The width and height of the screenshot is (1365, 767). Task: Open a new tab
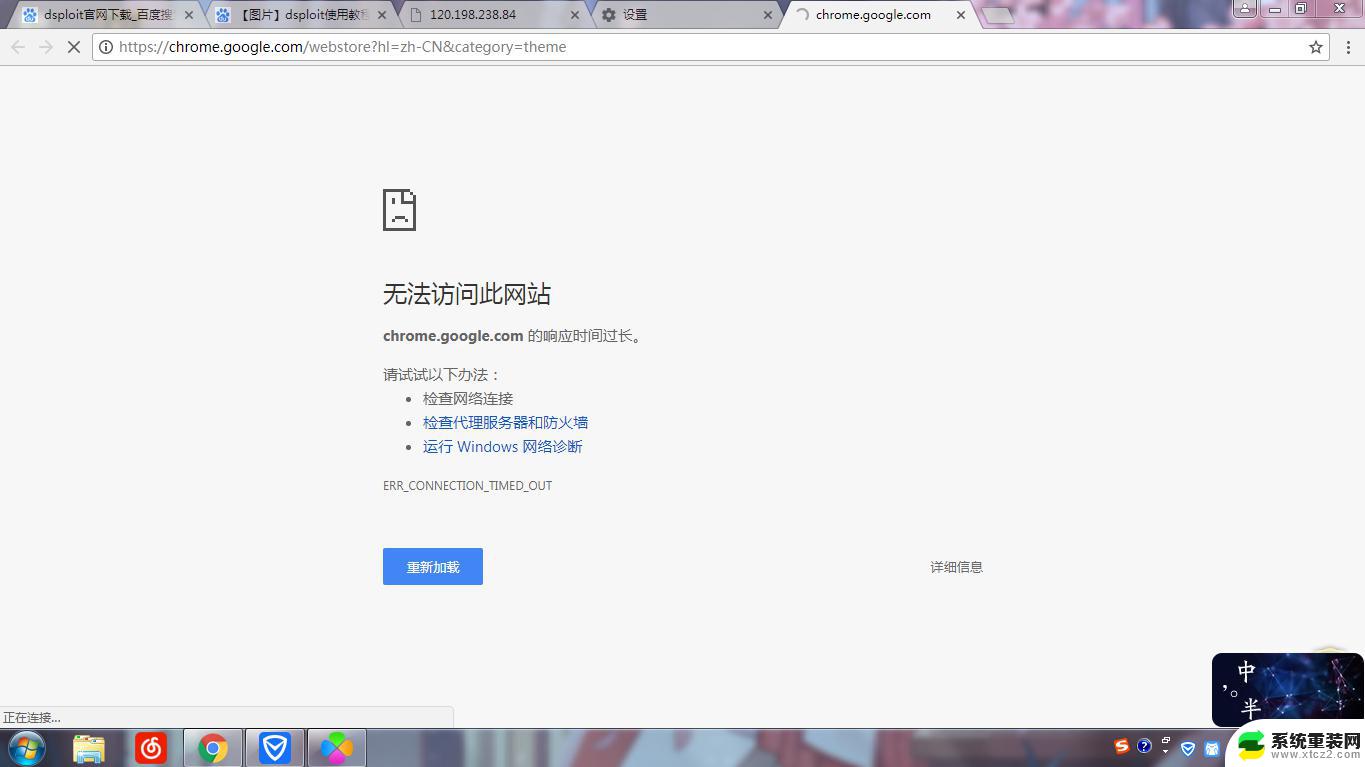997,16
